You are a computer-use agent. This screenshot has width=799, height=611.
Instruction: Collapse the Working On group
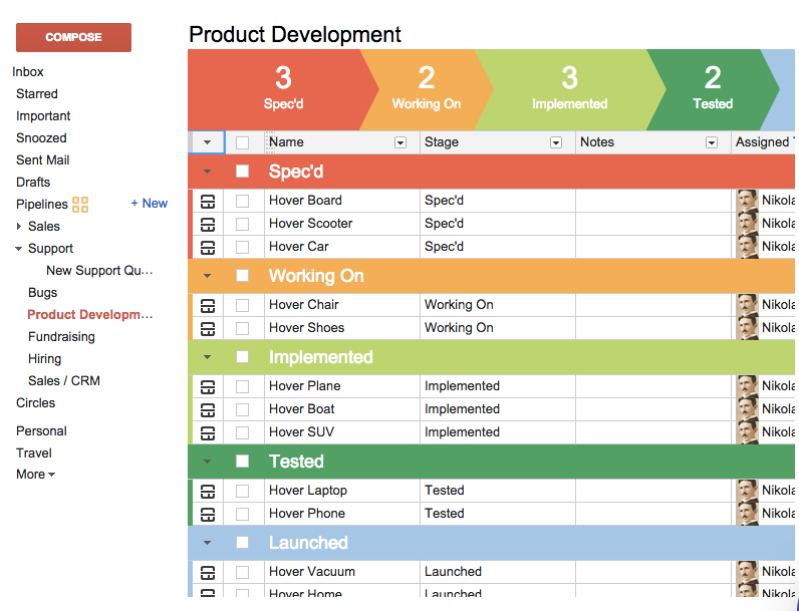pos(207,276)
